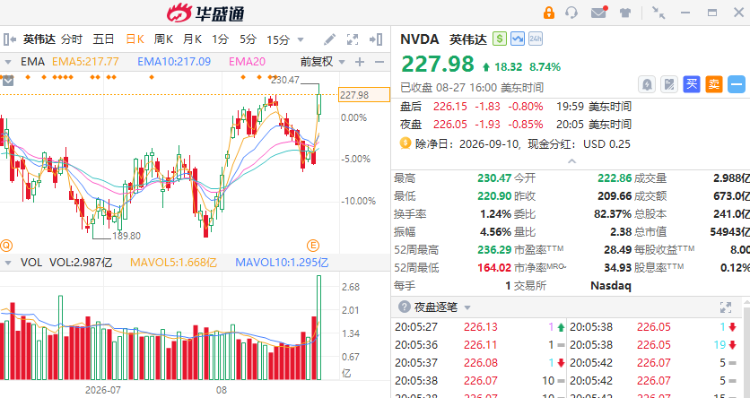The width and height of the screenshot is (750, 398).
Task: Open the mail messages icon
Action: click(x=599, y=12)
